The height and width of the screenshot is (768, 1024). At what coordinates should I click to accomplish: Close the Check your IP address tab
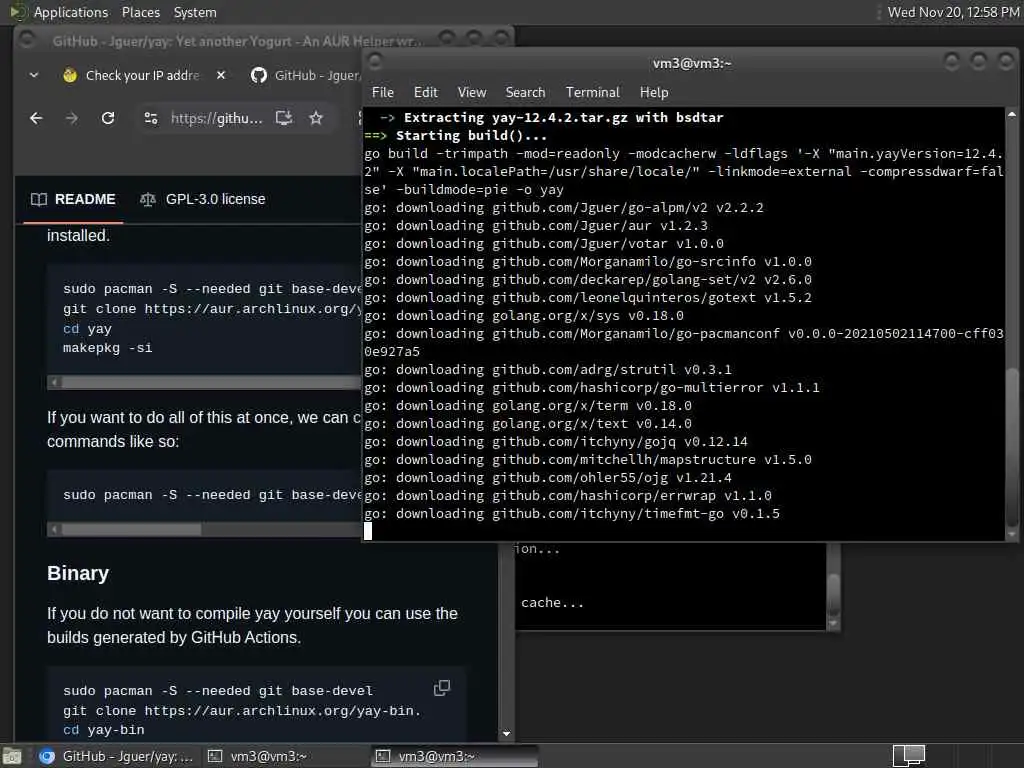point(221,75)
